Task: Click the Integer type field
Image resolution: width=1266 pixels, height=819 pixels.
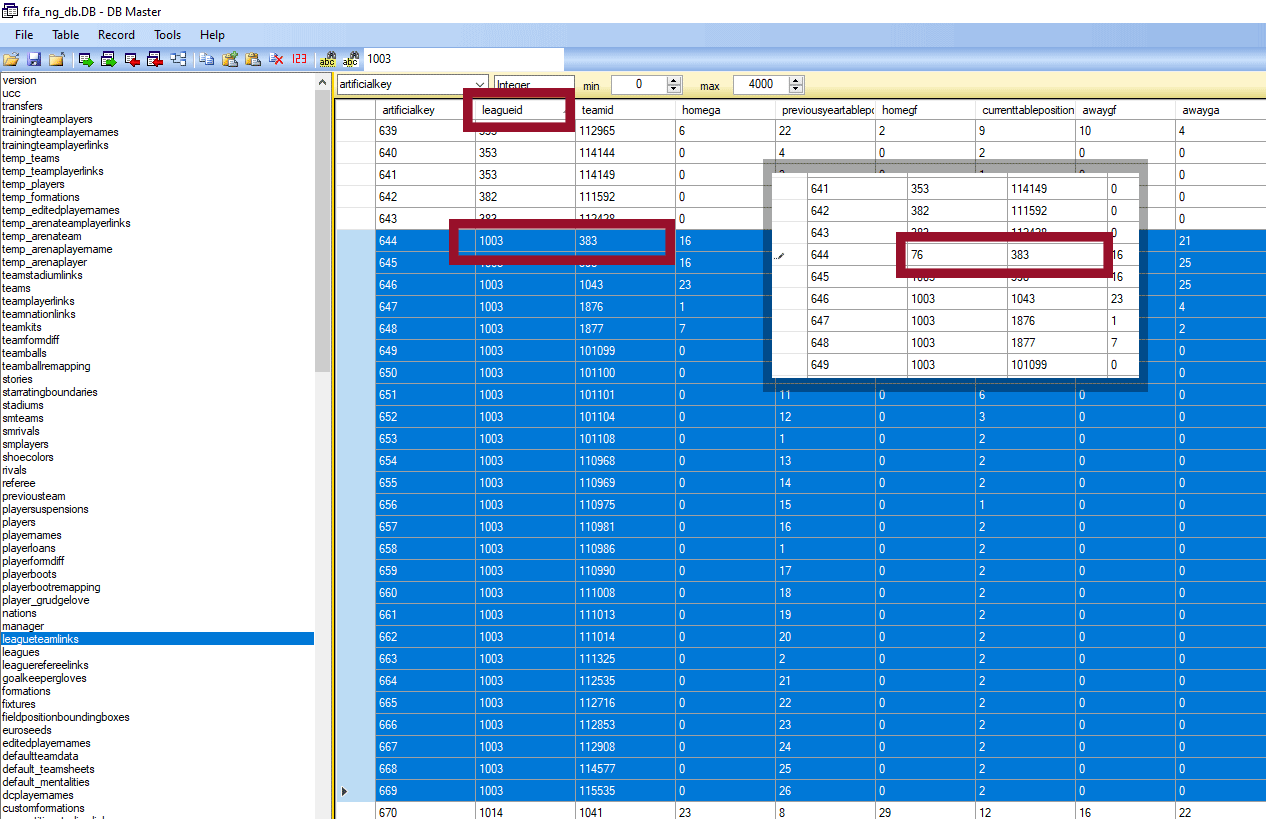Action: pos(534,85)
